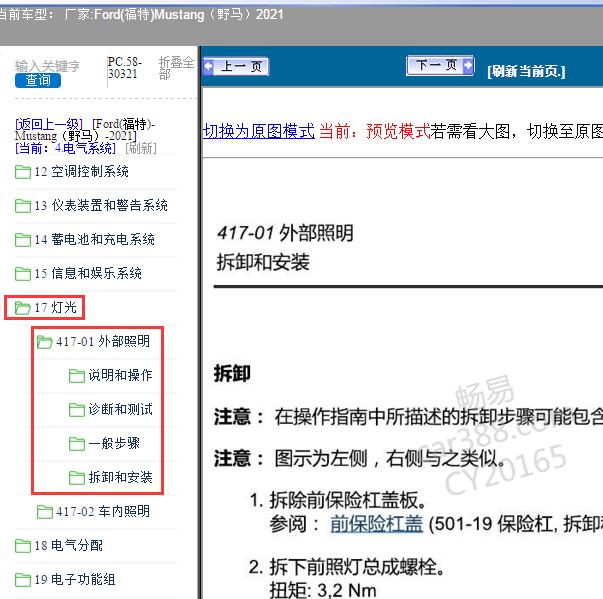Open the 说明和操作 section
This screenshot has width=603, height=599.
(x=120, y=376)
